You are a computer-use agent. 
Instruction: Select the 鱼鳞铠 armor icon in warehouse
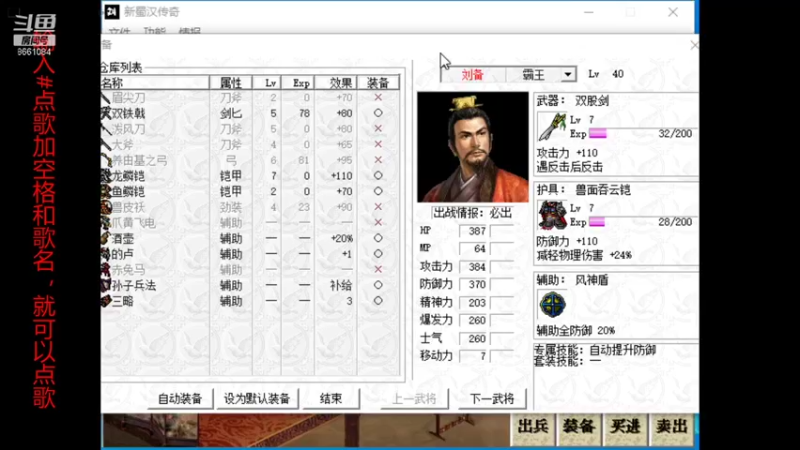106,192
